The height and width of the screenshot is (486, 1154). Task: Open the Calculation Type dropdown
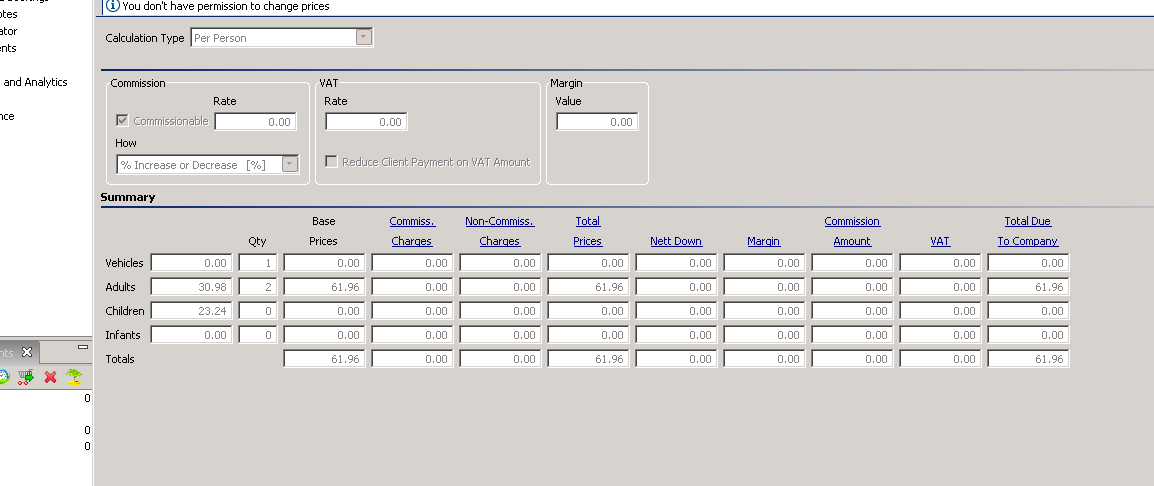click(x=364, y=38)
